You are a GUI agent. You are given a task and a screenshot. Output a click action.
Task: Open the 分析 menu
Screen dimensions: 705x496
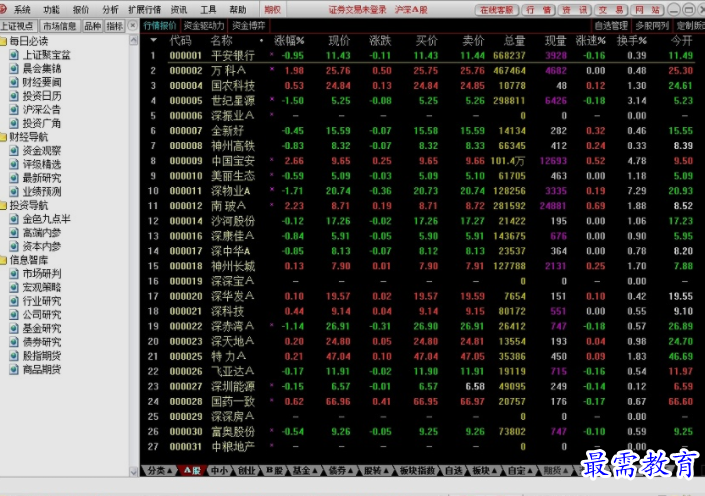point(110,9)
